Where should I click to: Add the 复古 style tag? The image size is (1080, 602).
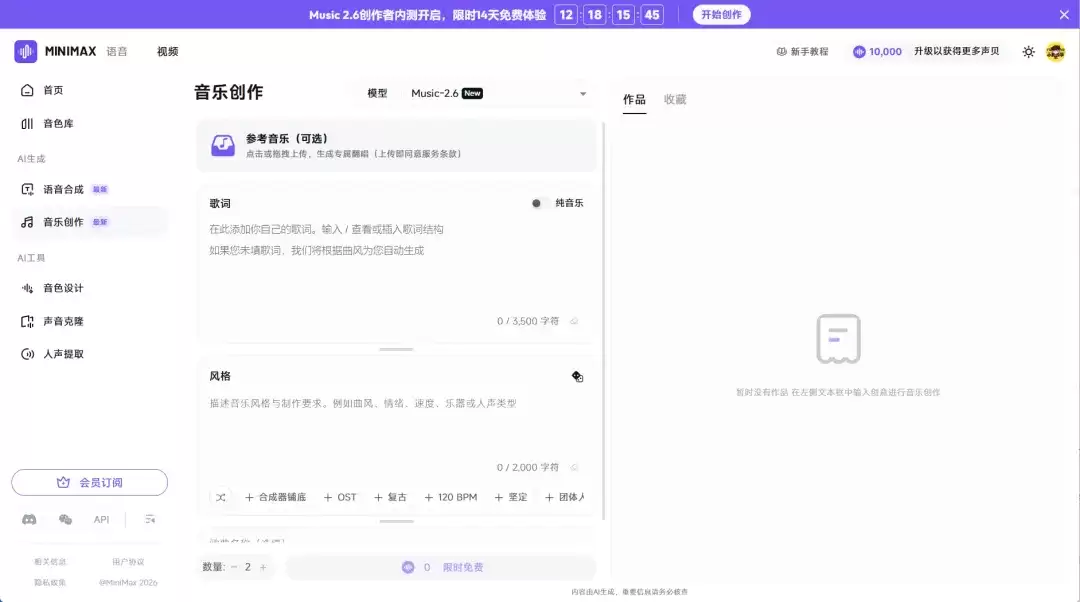coord(391,497)
